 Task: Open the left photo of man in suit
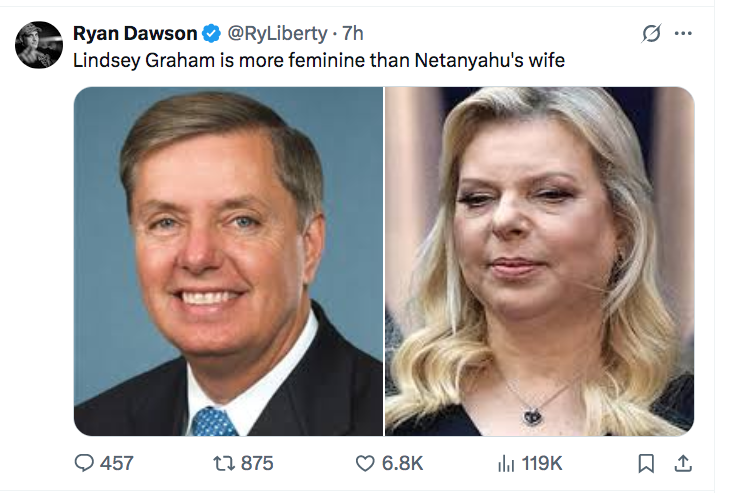228,261
